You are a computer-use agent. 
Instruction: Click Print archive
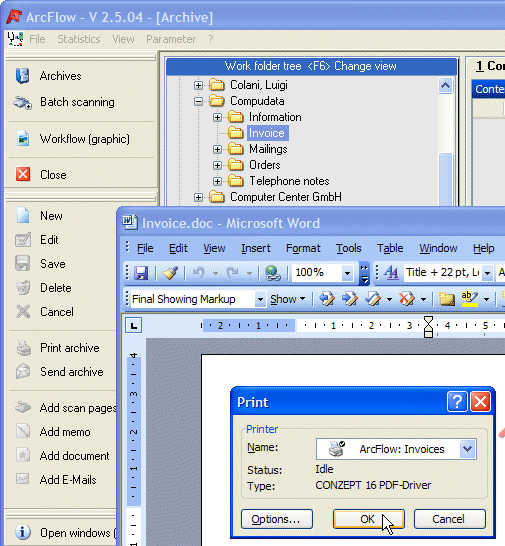[x=69, y=348]
